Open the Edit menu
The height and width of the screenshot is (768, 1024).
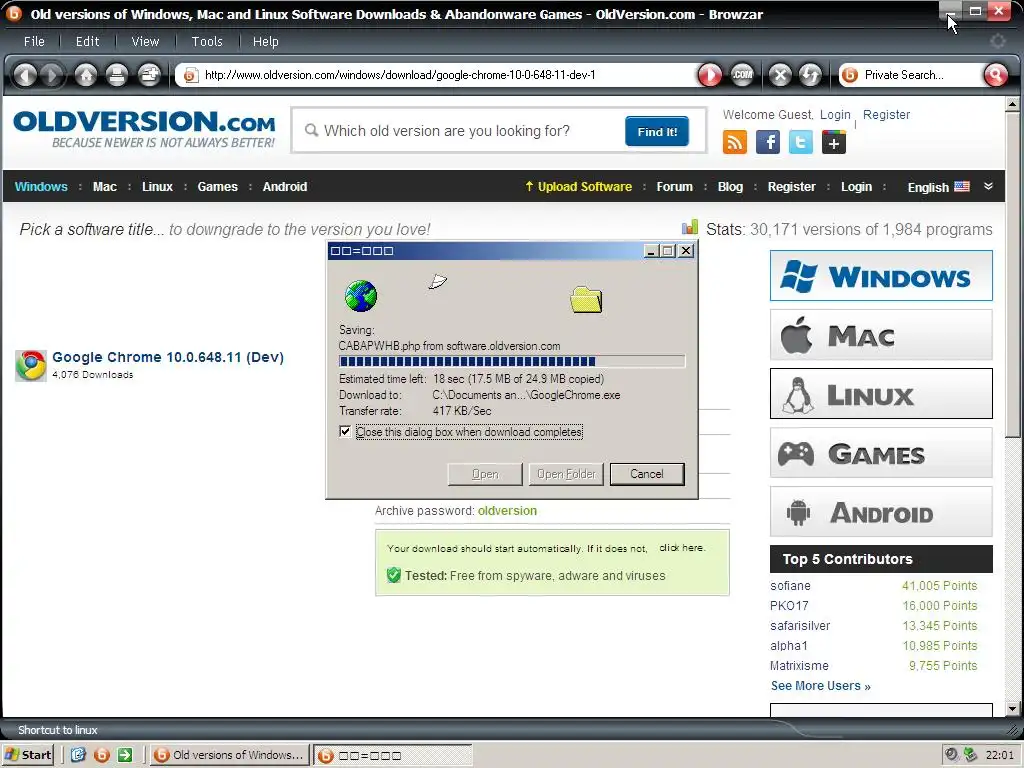88,41
